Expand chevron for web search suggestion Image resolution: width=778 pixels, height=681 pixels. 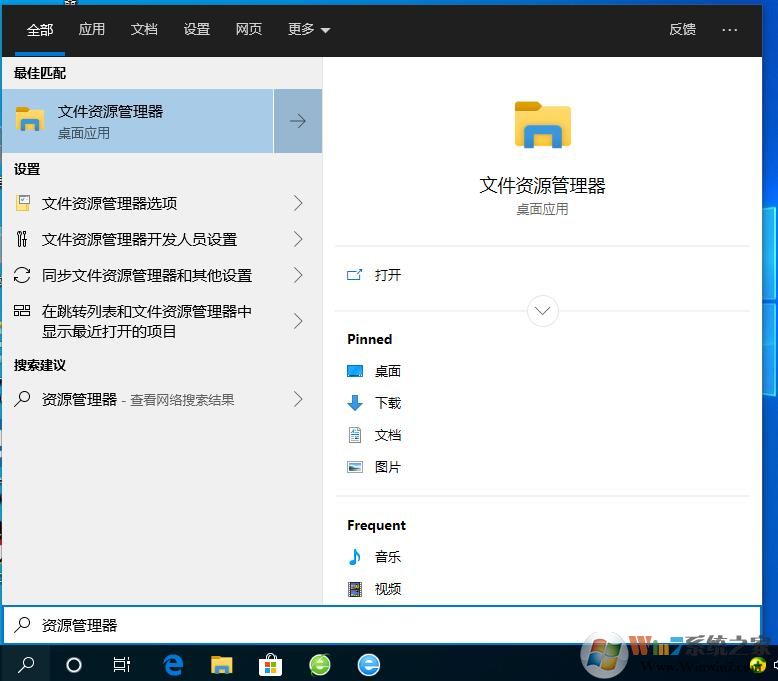click(298, 399)
